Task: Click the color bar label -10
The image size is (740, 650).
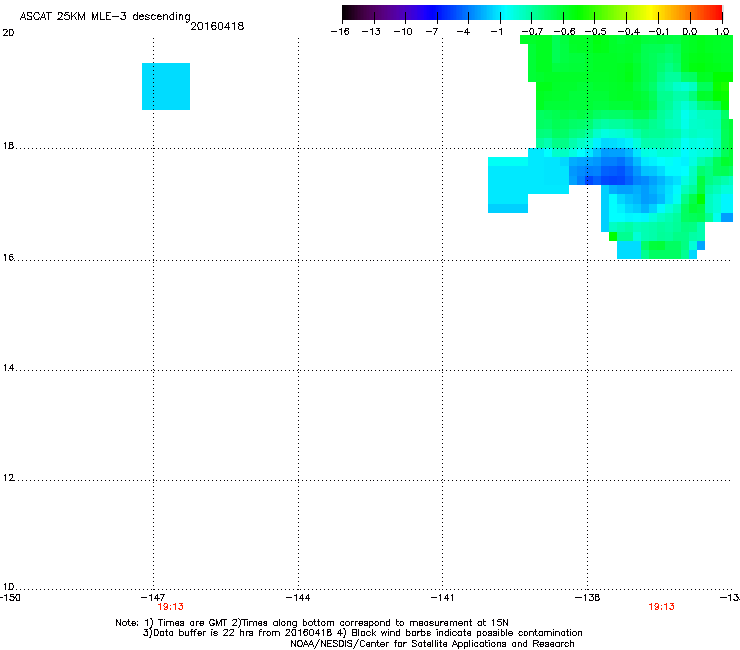Action: pyautogui.click(x=403, y=32)
